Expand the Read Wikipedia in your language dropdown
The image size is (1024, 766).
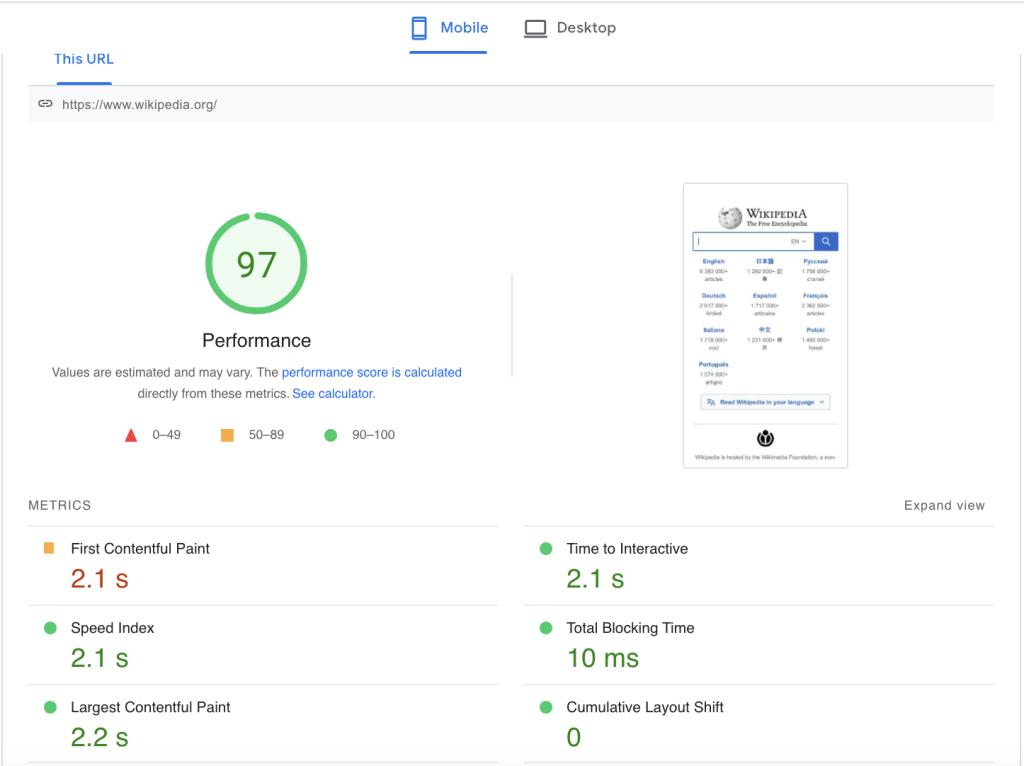point(766,403)
